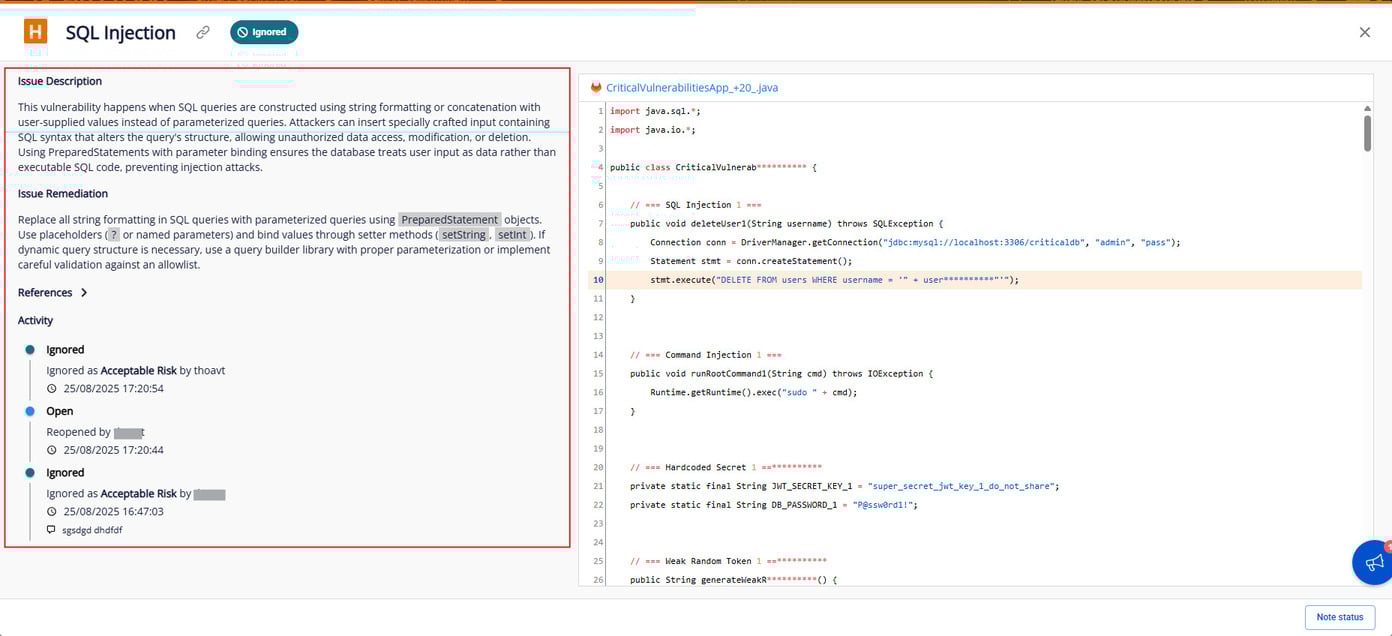
Task: Click the Ignored status badge
Action: [264, 32]
